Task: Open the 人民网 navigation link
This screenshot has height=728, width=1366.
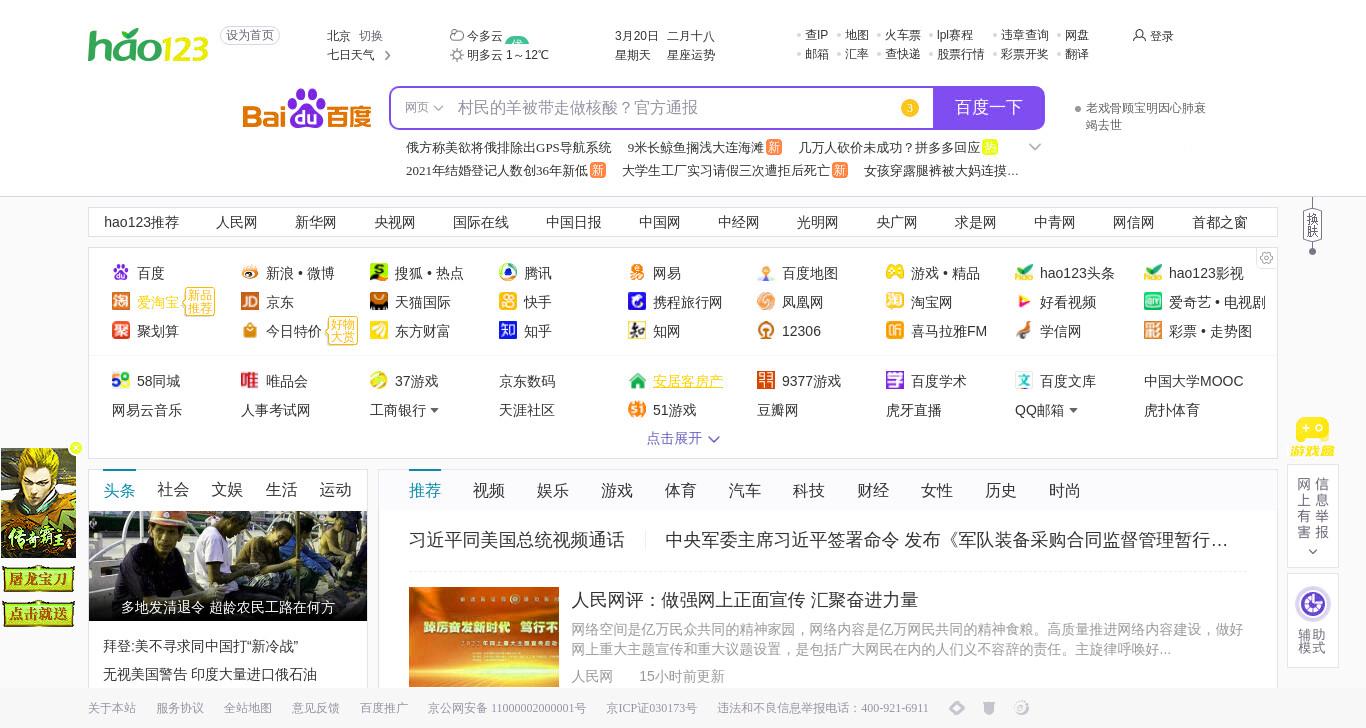Action: pyautogui.click(x=237, y=222)
